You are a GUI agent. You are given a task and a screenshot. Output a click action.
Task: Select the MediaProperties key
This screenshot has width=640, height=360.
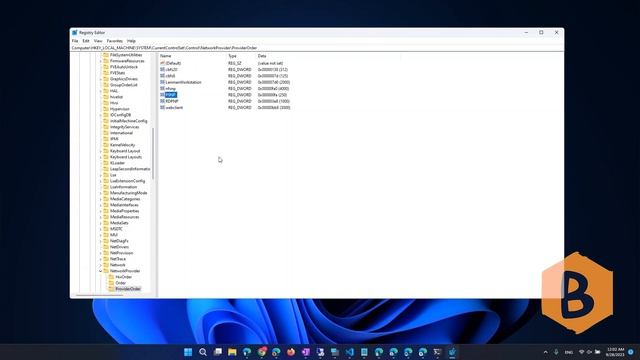[124, 211]
